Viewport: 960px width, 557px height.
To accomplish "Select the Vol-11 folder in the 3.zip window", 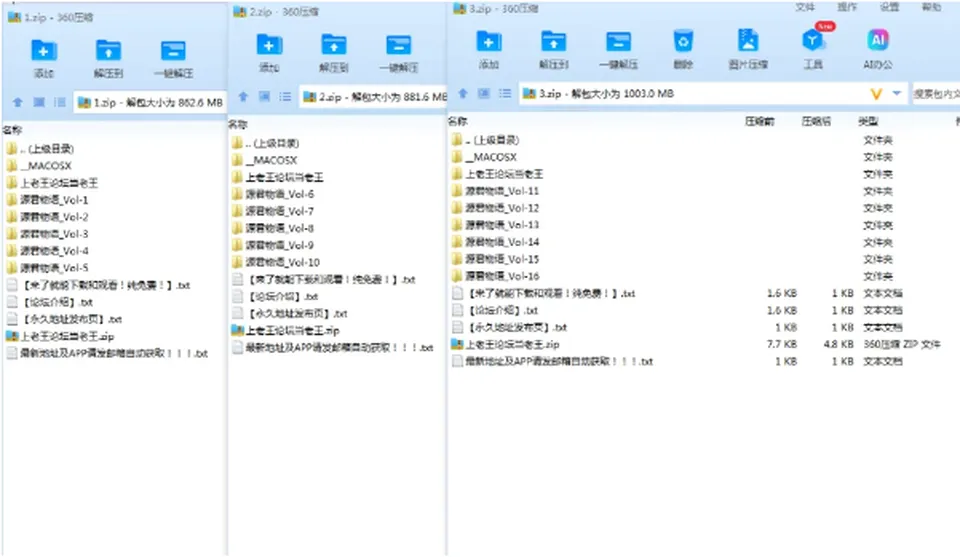I will [x=495, y=191].
